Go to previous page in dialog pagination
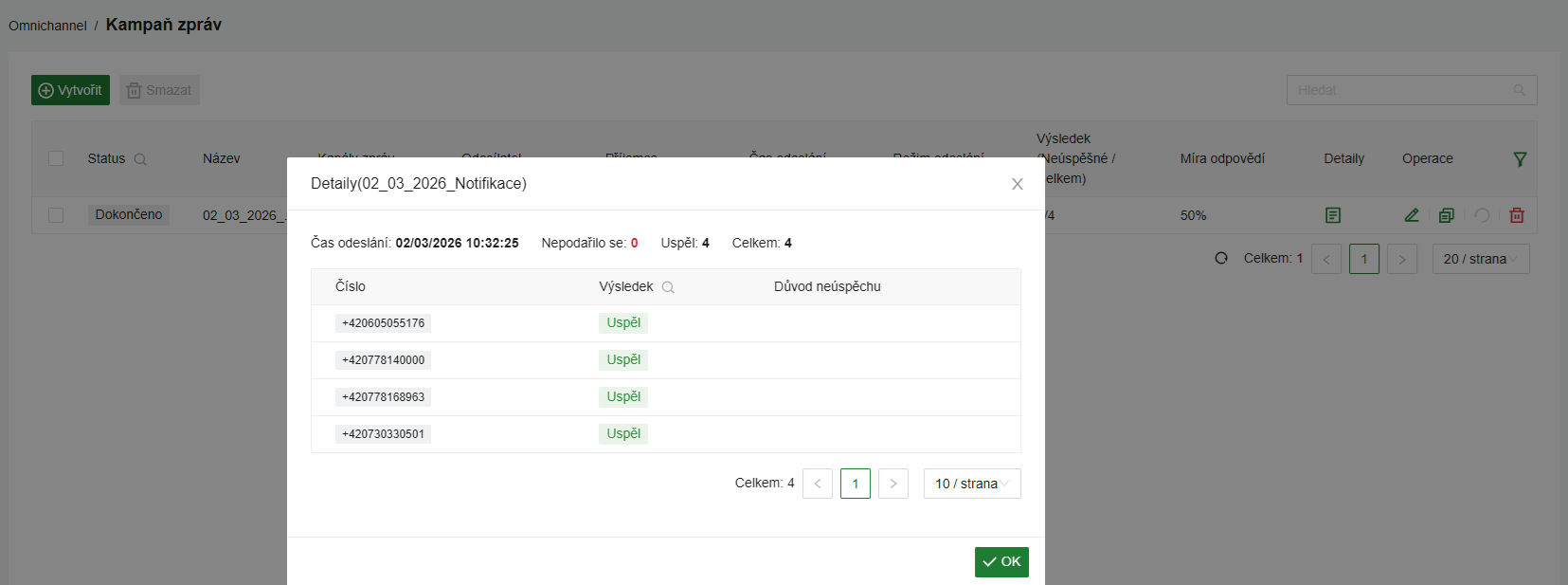The height and width of the screenshot is (585, 1568). coord(817,484)
